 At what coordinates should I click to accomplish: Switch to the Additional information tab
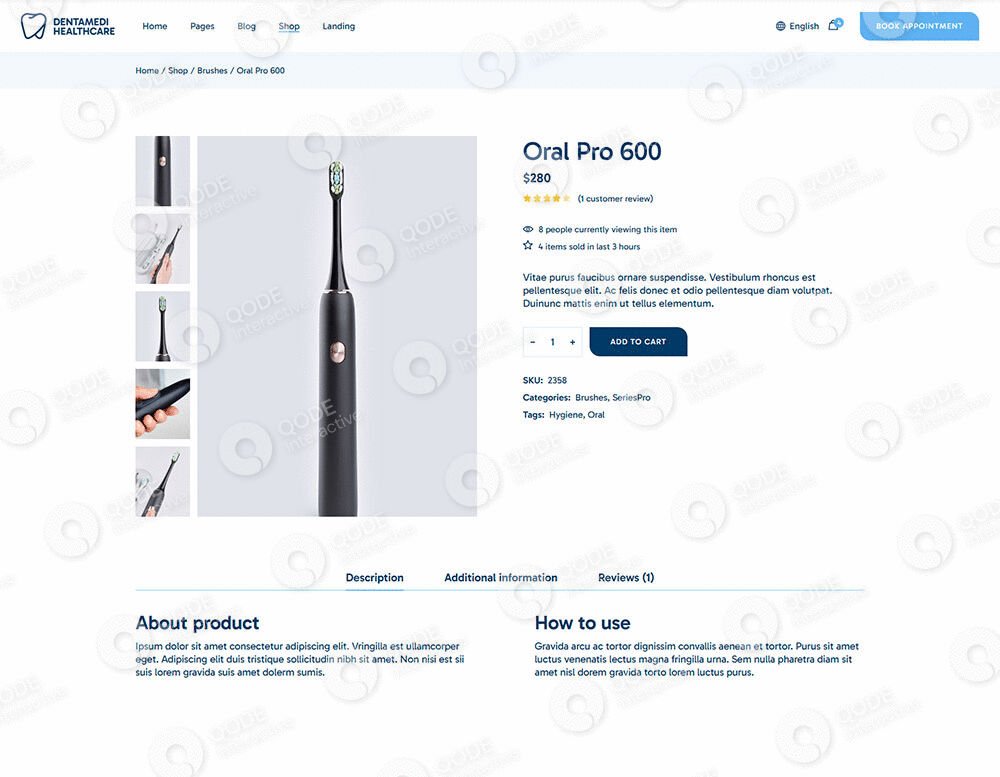[x=501, y=577]
